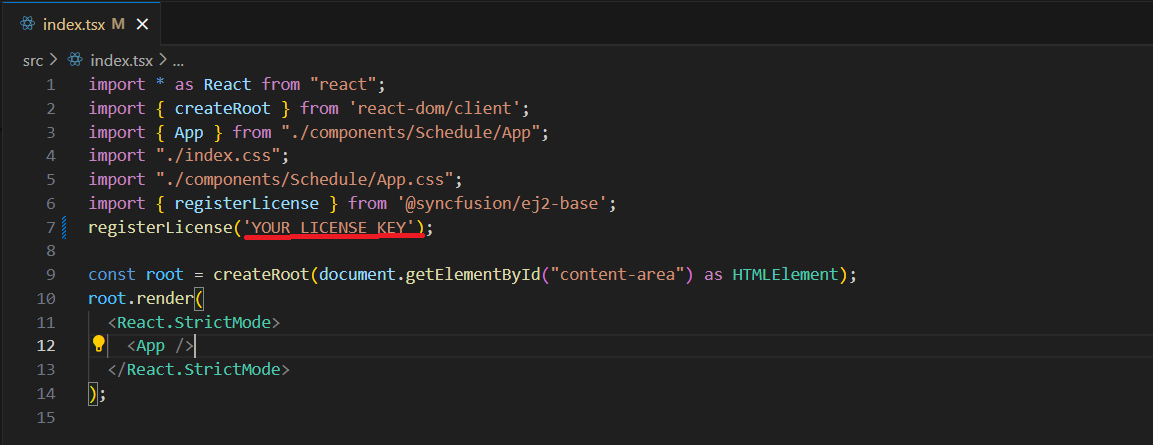The width and height of the screenshot is (1153, 445).
Task: Select the index.tsx tab
Action: [x=80, y=24]
